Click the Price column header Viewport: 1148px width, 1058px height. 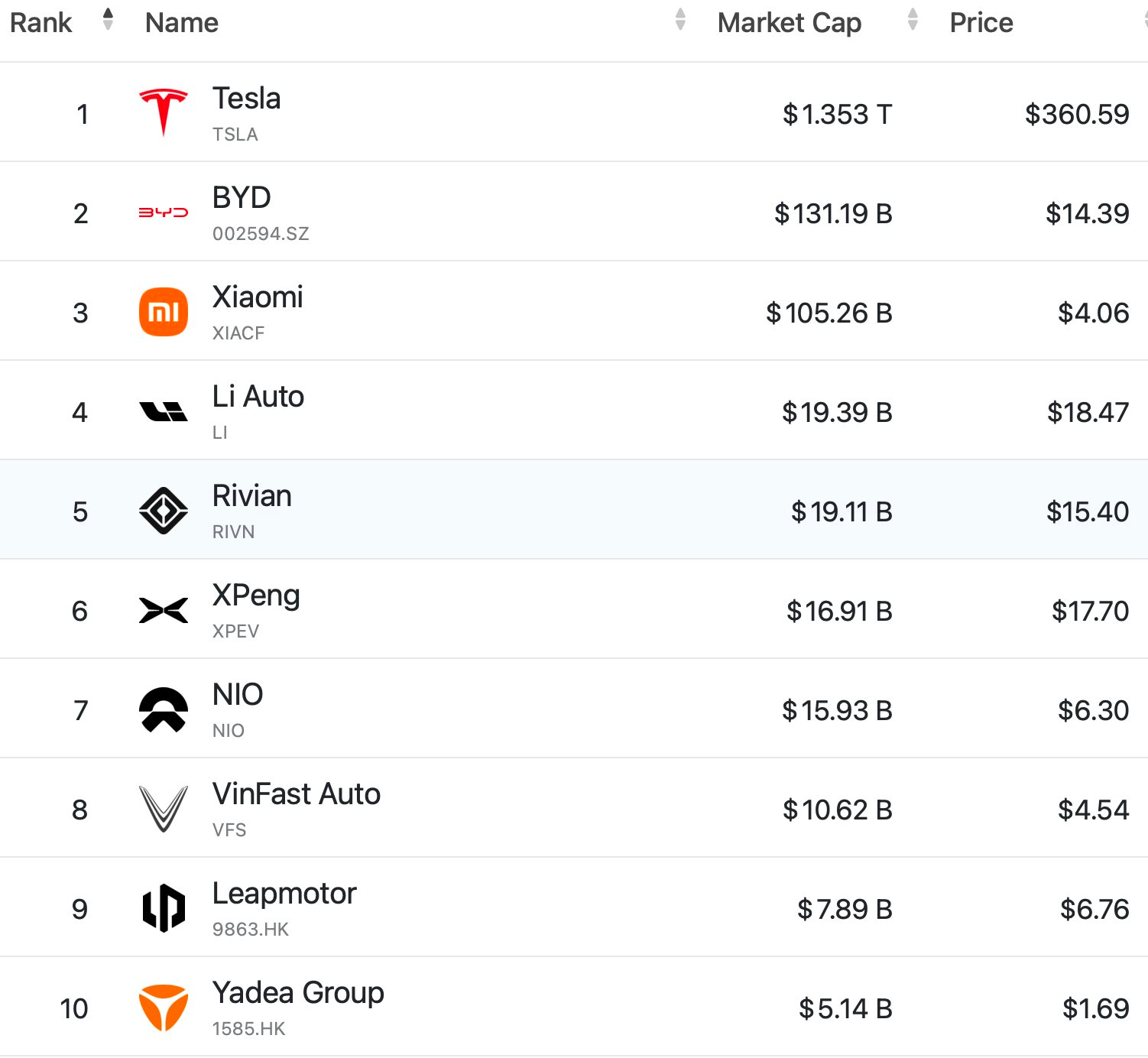(x=981, y=23)
